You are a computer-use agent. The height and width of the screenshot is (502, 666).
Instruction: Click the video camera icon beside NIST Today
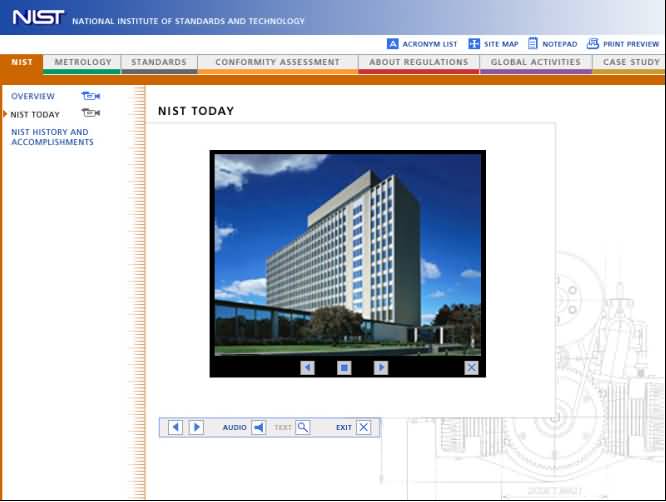91,114
